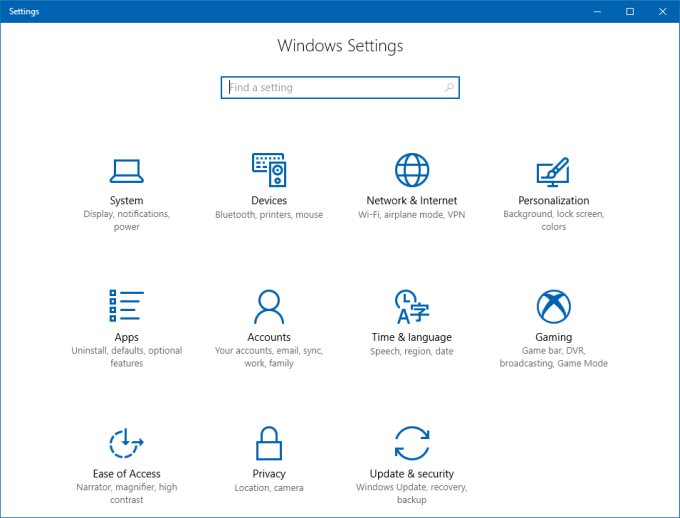The width and height of the screenshot is (680, 518).
Task: Open System settings laptop icon
Action: coord(126,171)
